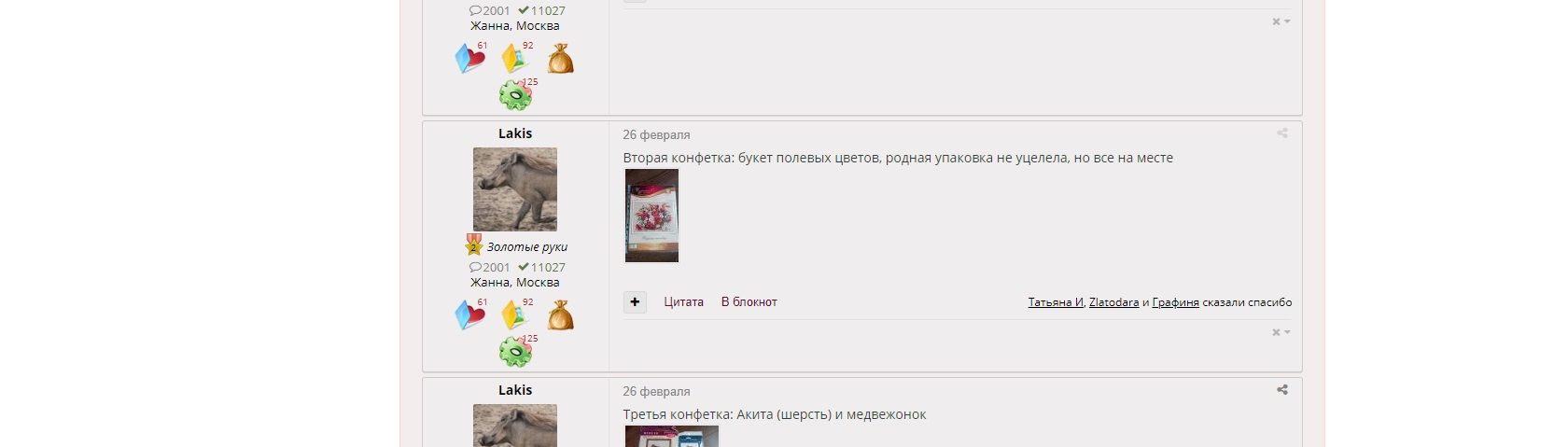
Task: Open Татьяна И profile link
Action: click(1056, 302)
